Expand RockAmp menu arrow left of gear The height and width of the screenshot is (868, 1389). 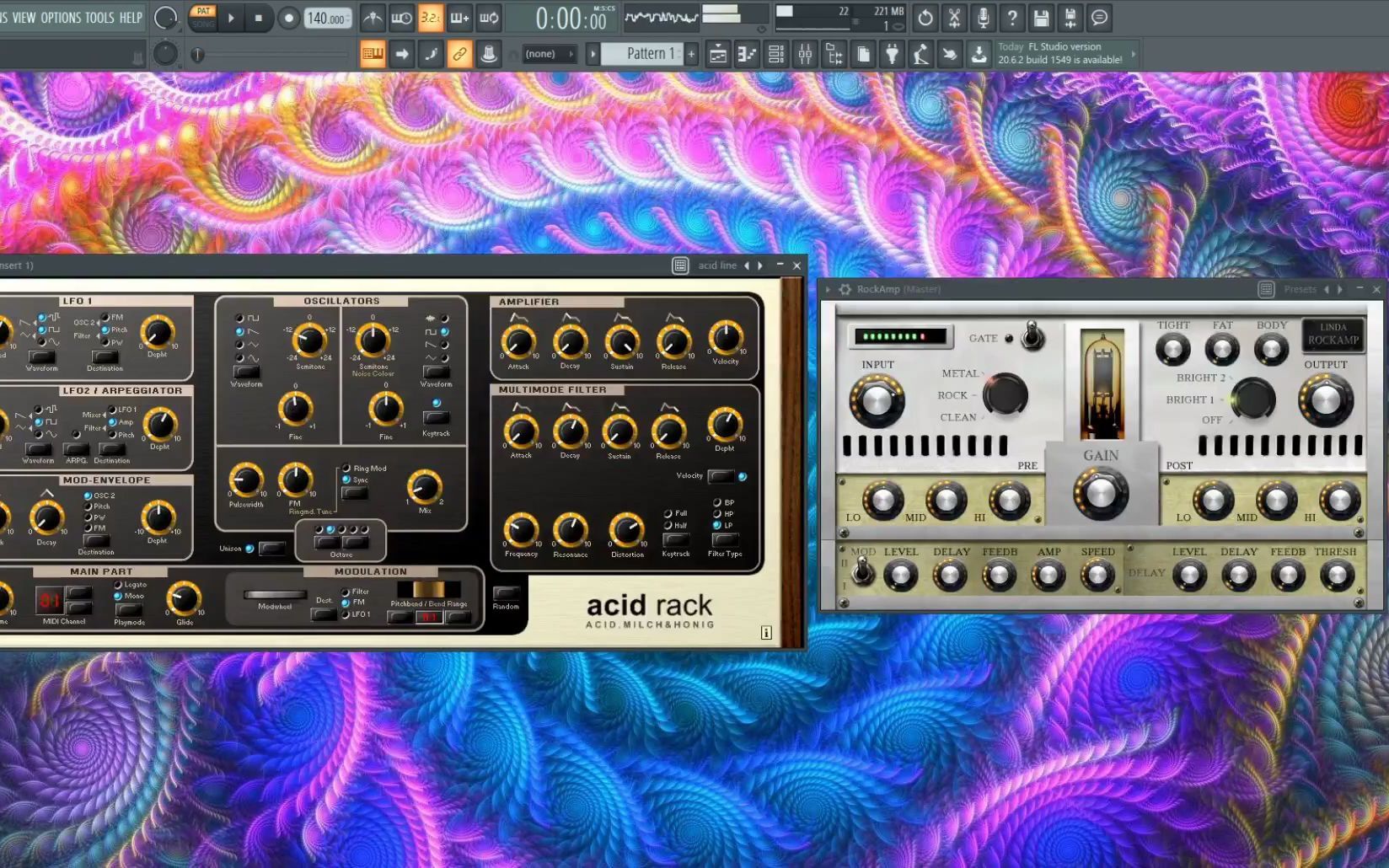[x=829, y=289]
